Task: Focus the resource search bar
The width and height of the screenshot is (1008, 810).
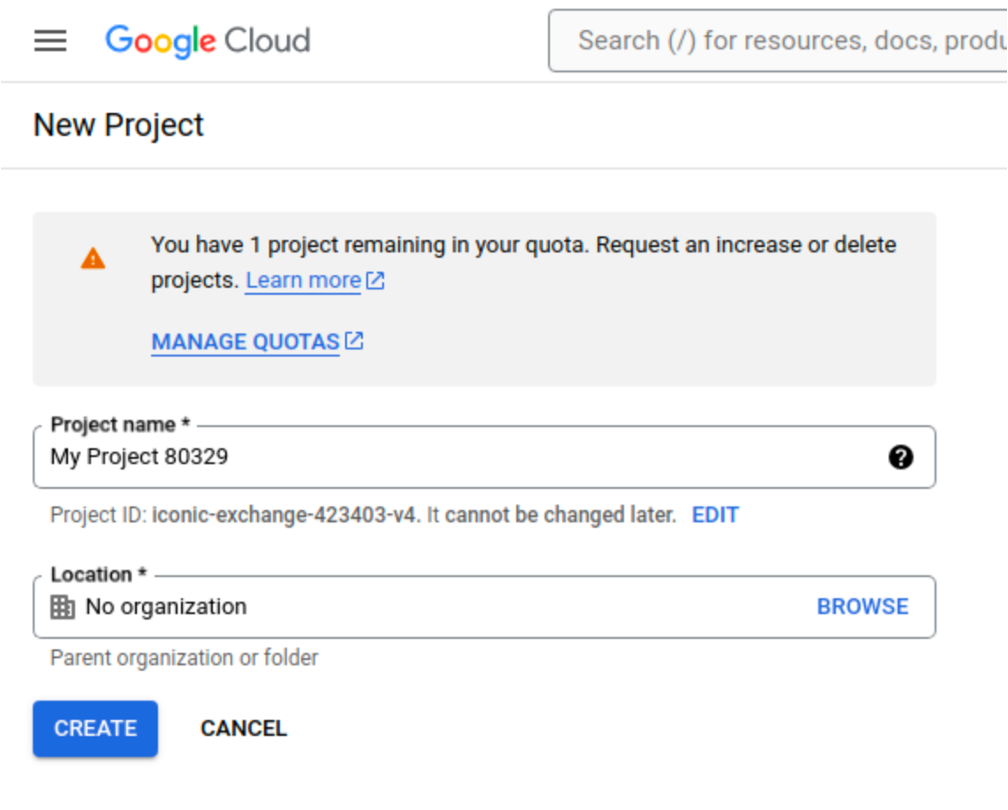Action: pyautogui.click(x=780, y=40)
